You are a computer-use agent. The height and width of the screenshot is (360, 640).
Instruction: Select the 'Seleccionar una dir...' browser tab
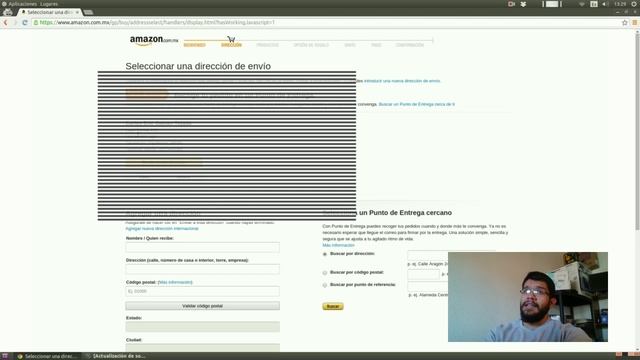50,12
